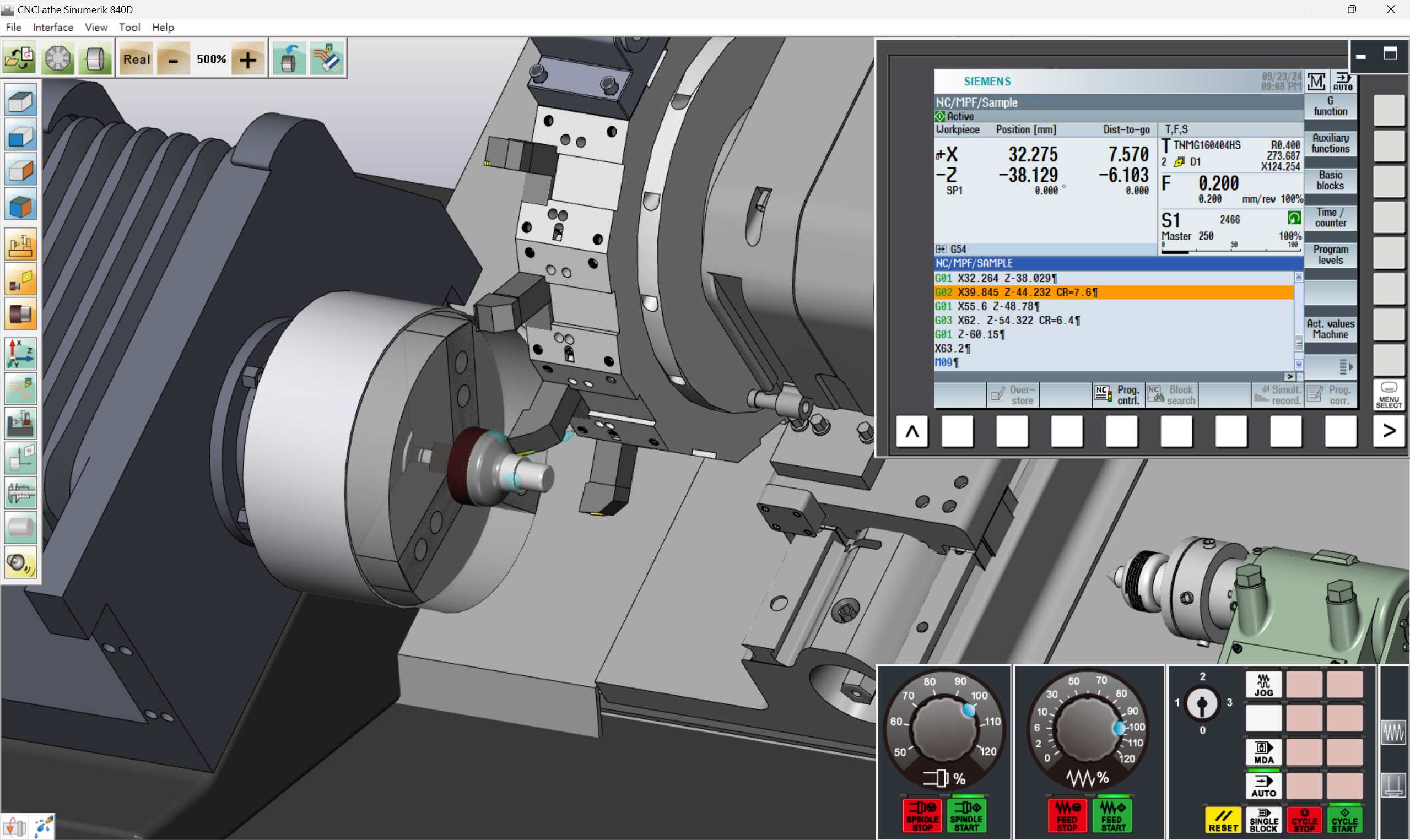The height and width of the screenshot is (840, 1410).
Task: Click the Prog. cntrl. softkey
Action: pyautogui.click(x=1118, y=394)
